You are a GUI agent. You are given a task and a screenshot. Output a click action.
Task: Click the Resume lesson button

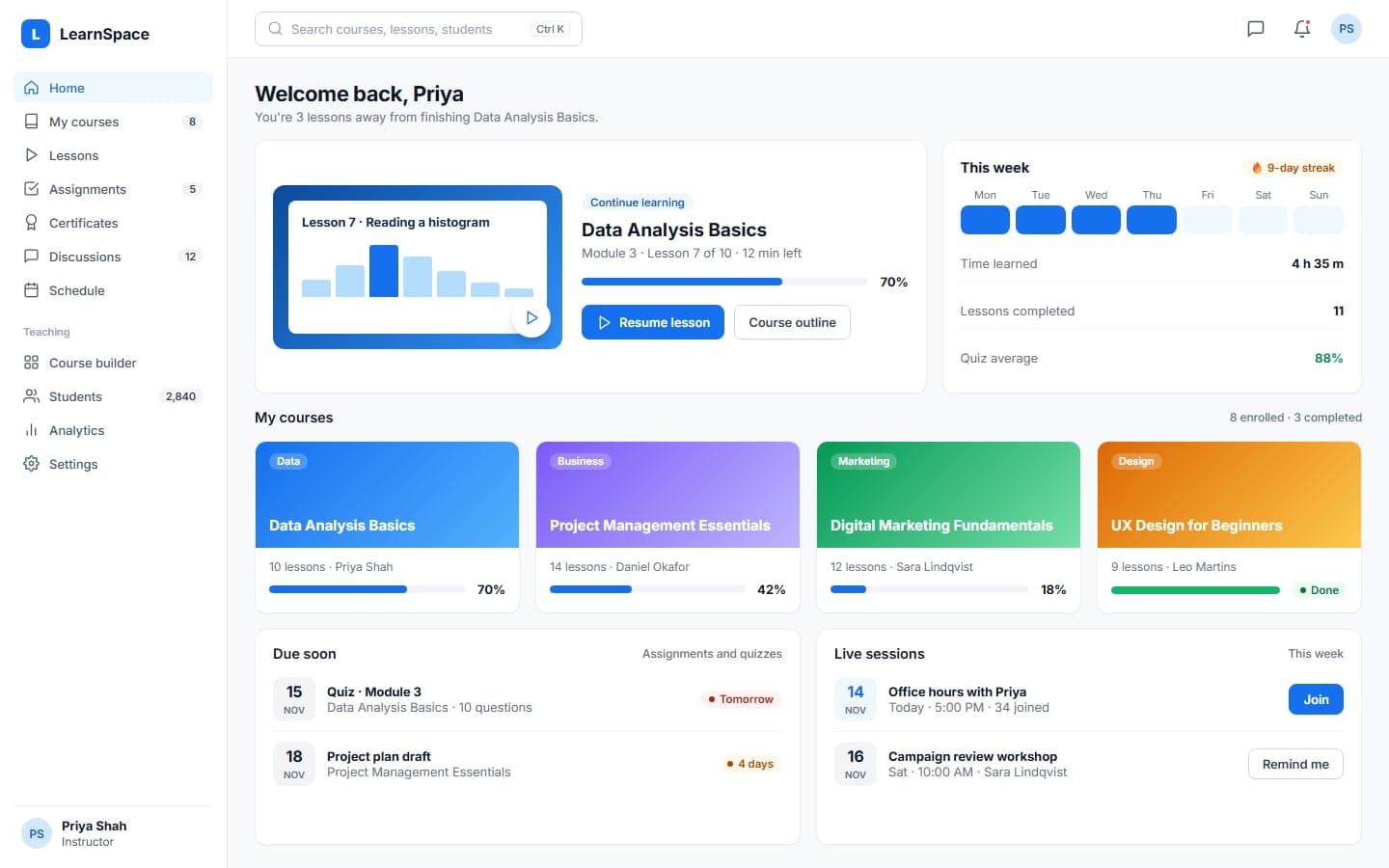pyautogui.click(x=653, y=322)
